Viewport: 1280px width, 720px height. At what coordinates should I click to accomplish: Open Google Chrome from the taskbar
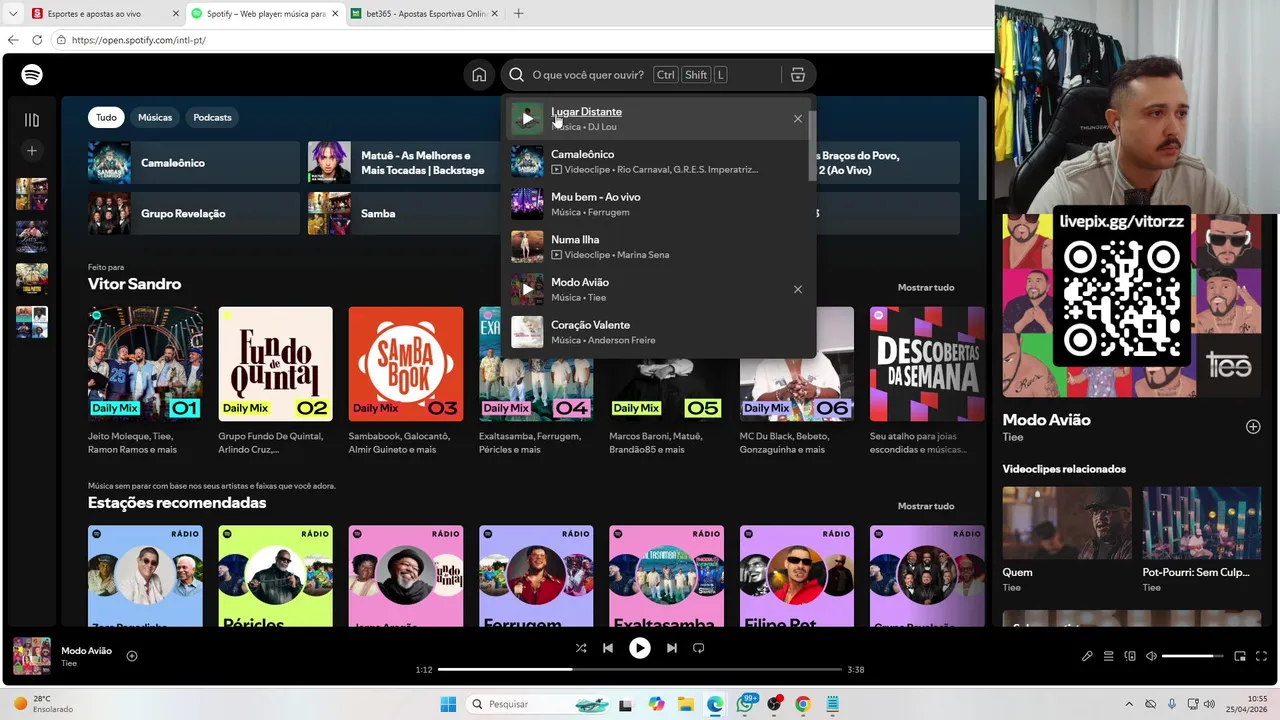803,704
